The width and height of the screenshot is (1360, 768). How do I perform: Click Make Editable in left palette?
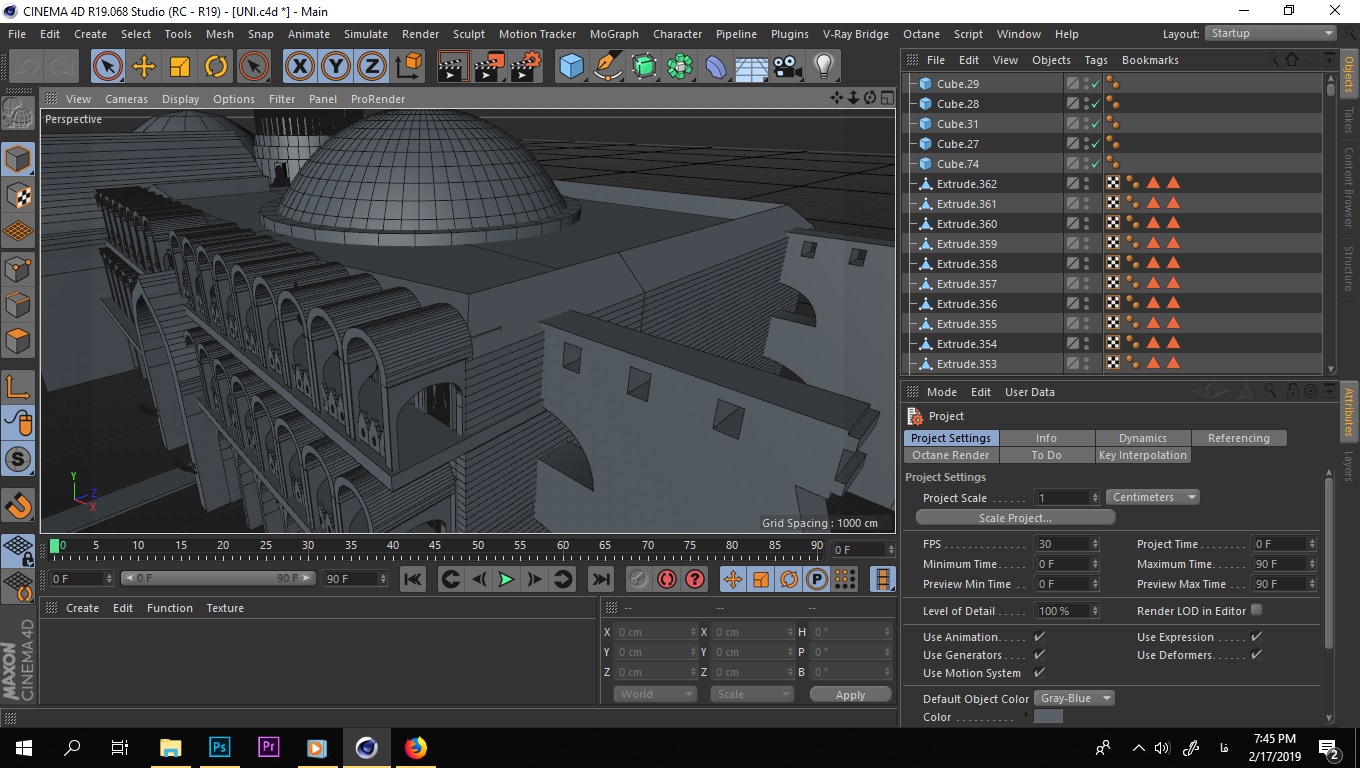[18, 113]
